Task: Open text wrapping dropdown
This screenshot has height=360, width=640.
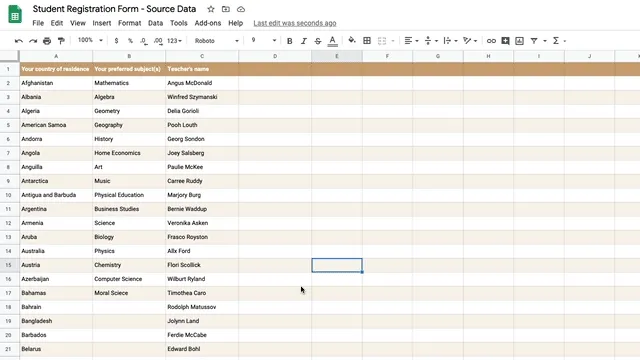Action: coord(450,41)
